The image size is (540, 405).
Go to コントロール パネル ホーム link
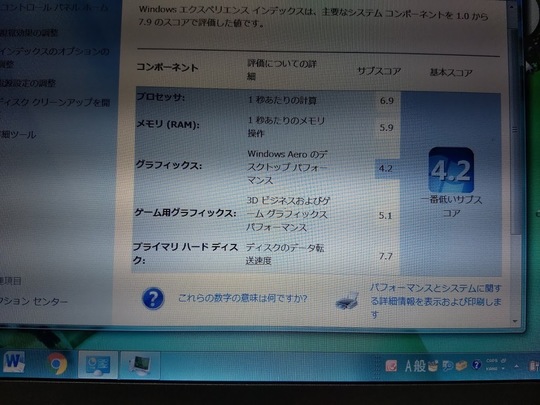pos(54,7)
